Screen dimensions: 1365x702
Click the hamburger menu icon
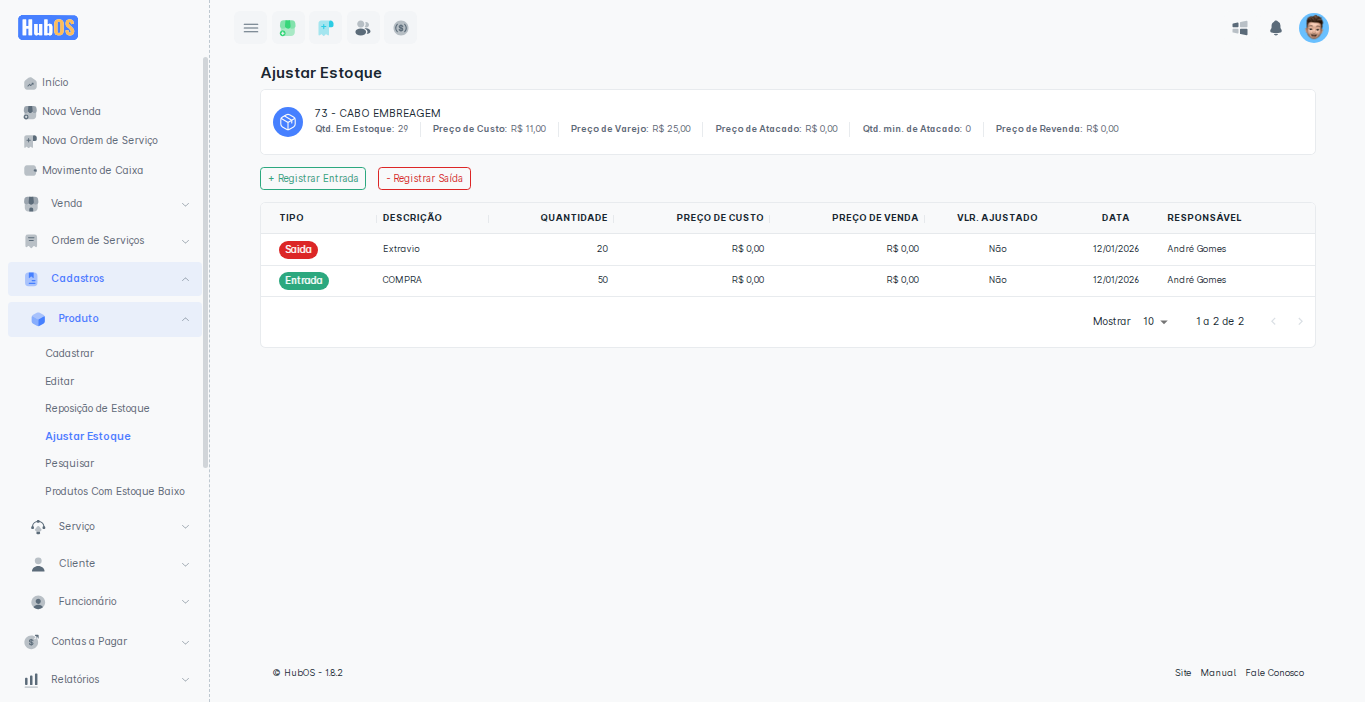tap(251, 28)
